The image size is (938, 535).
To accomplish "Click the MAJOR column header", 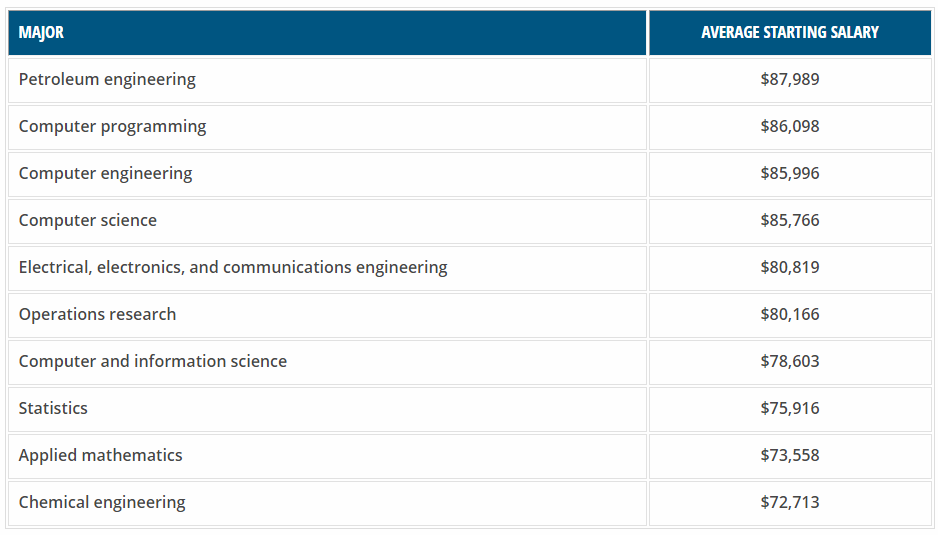I will tap(41, 32).
